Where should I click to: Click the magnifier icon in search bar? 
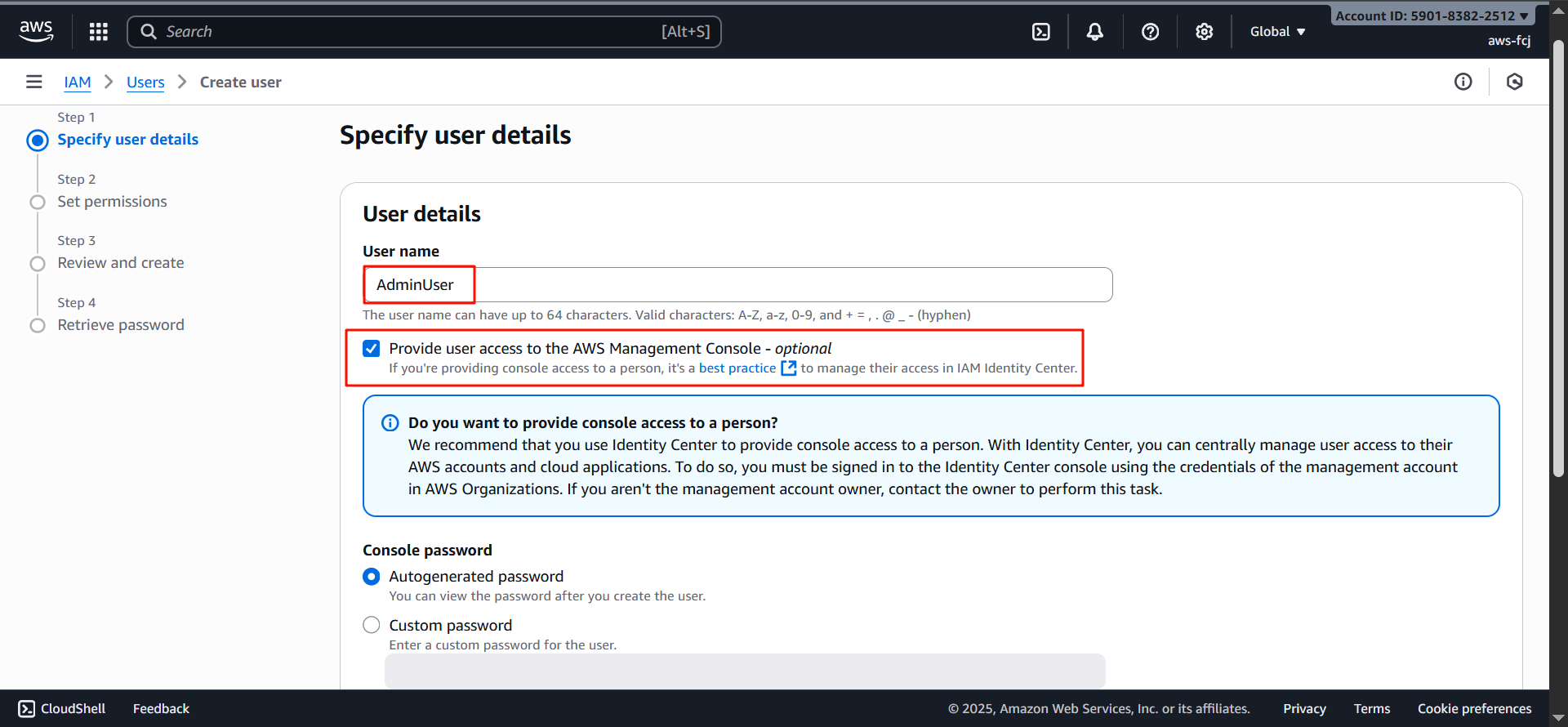(x=149, y=32)
